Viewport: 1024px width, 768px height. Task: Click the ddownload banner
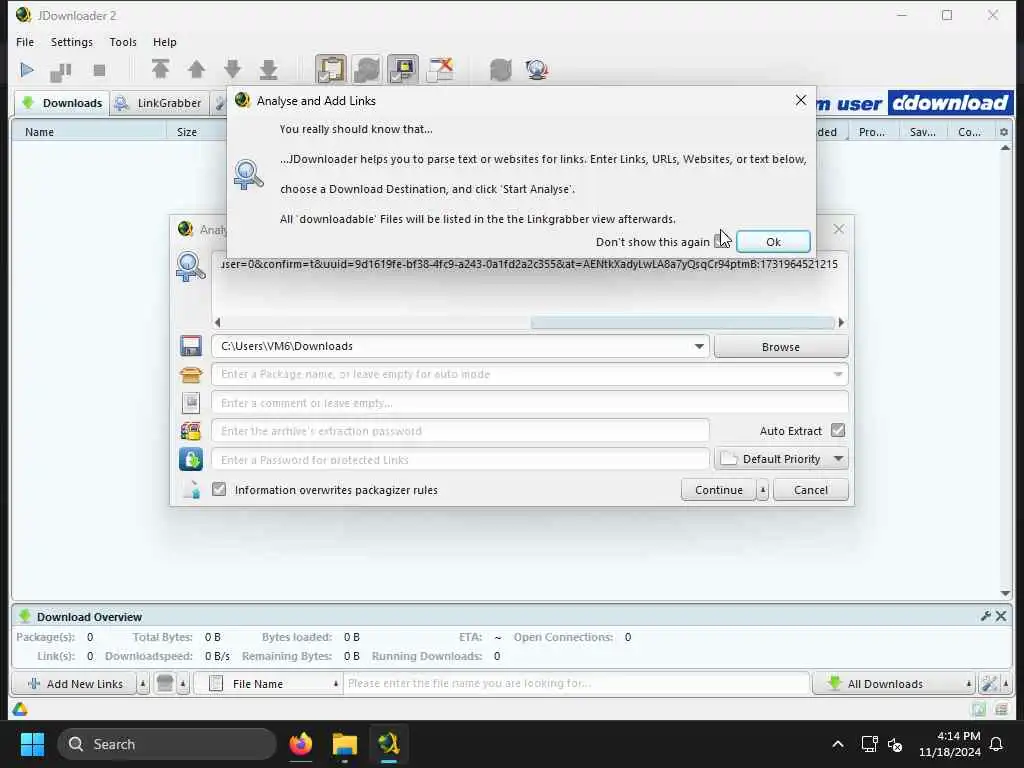[x=950, y=103]
